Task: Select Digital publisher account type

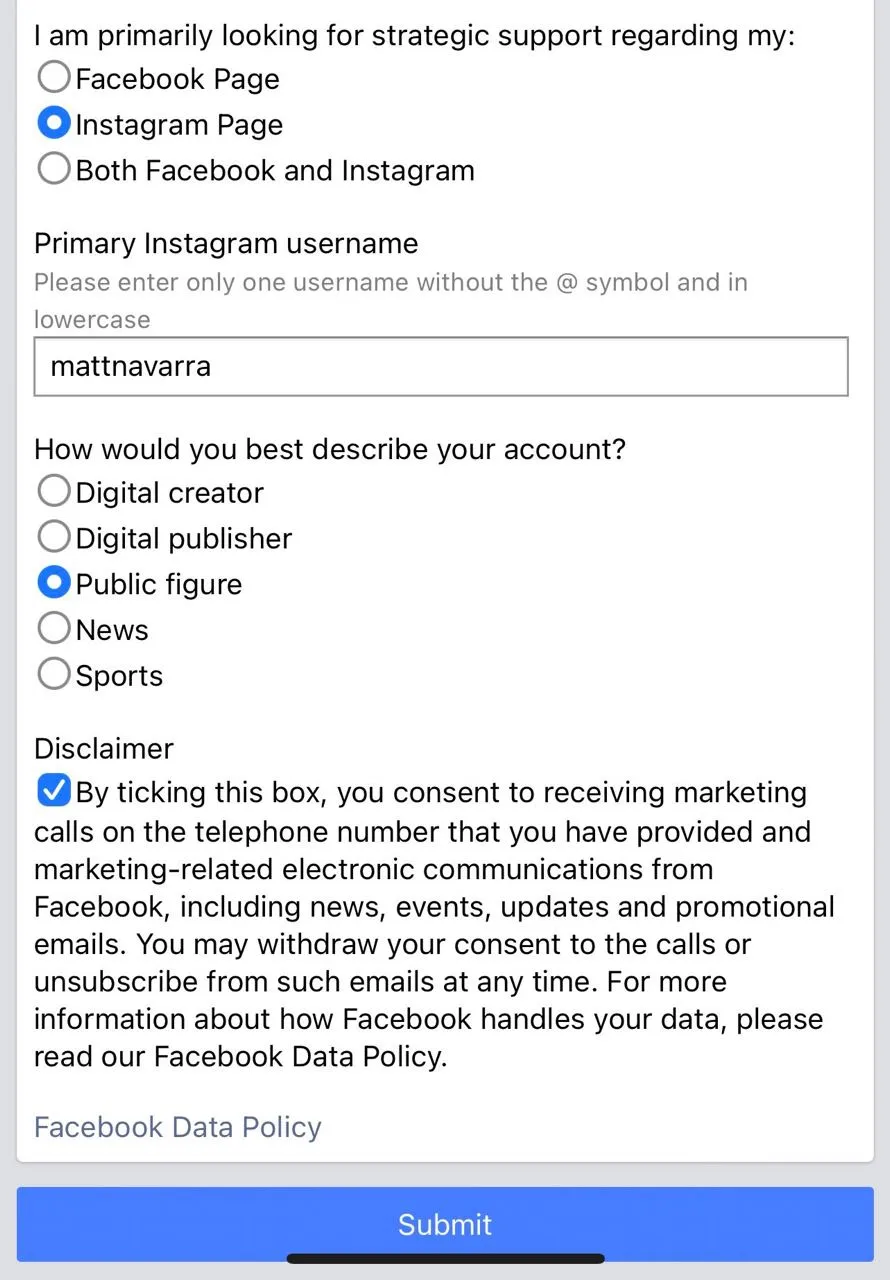Action: coord(54,537)
